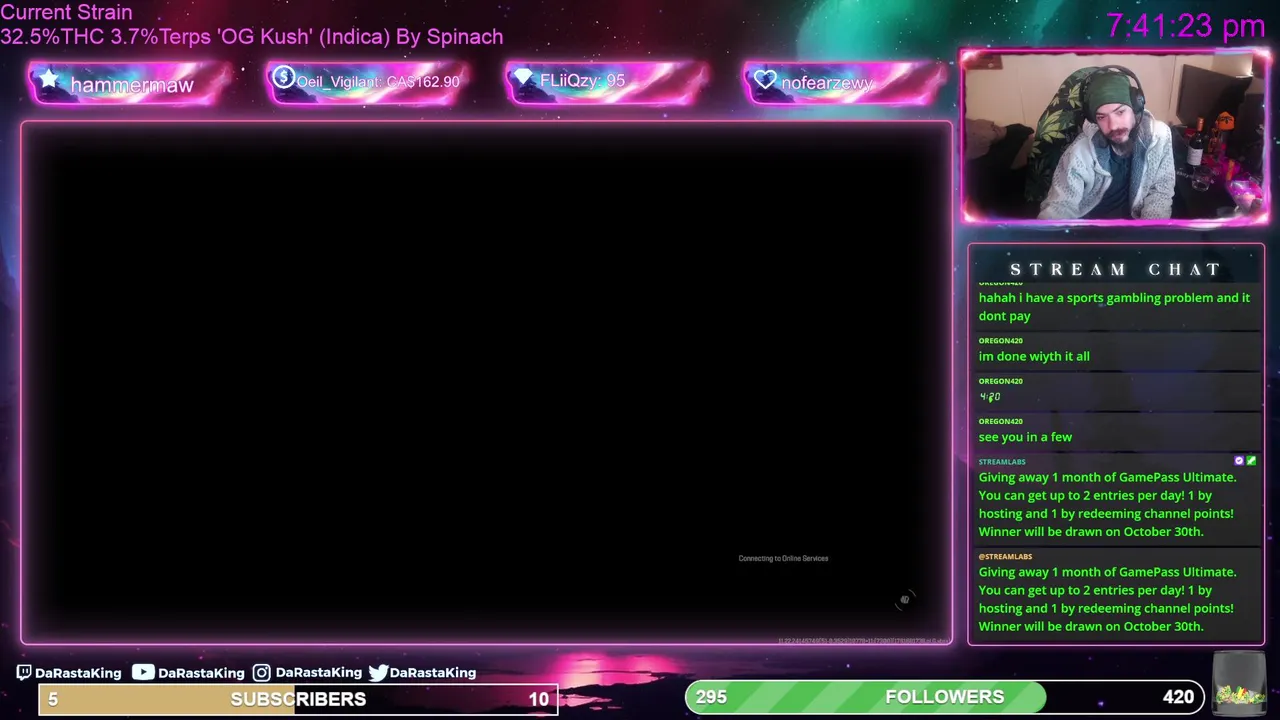Click the Streamlabs badge icons in chat
Image resolution: width=1280 pixels, height=720 pixels.
[x=1245, y=461]
